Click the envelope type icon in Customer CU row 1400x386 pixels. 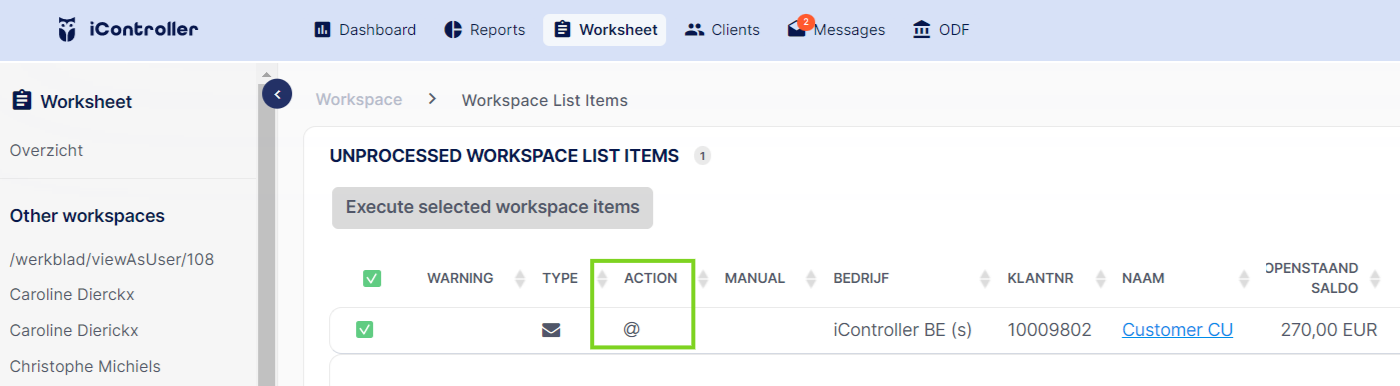pyautogui.click(x=551, y=330)
